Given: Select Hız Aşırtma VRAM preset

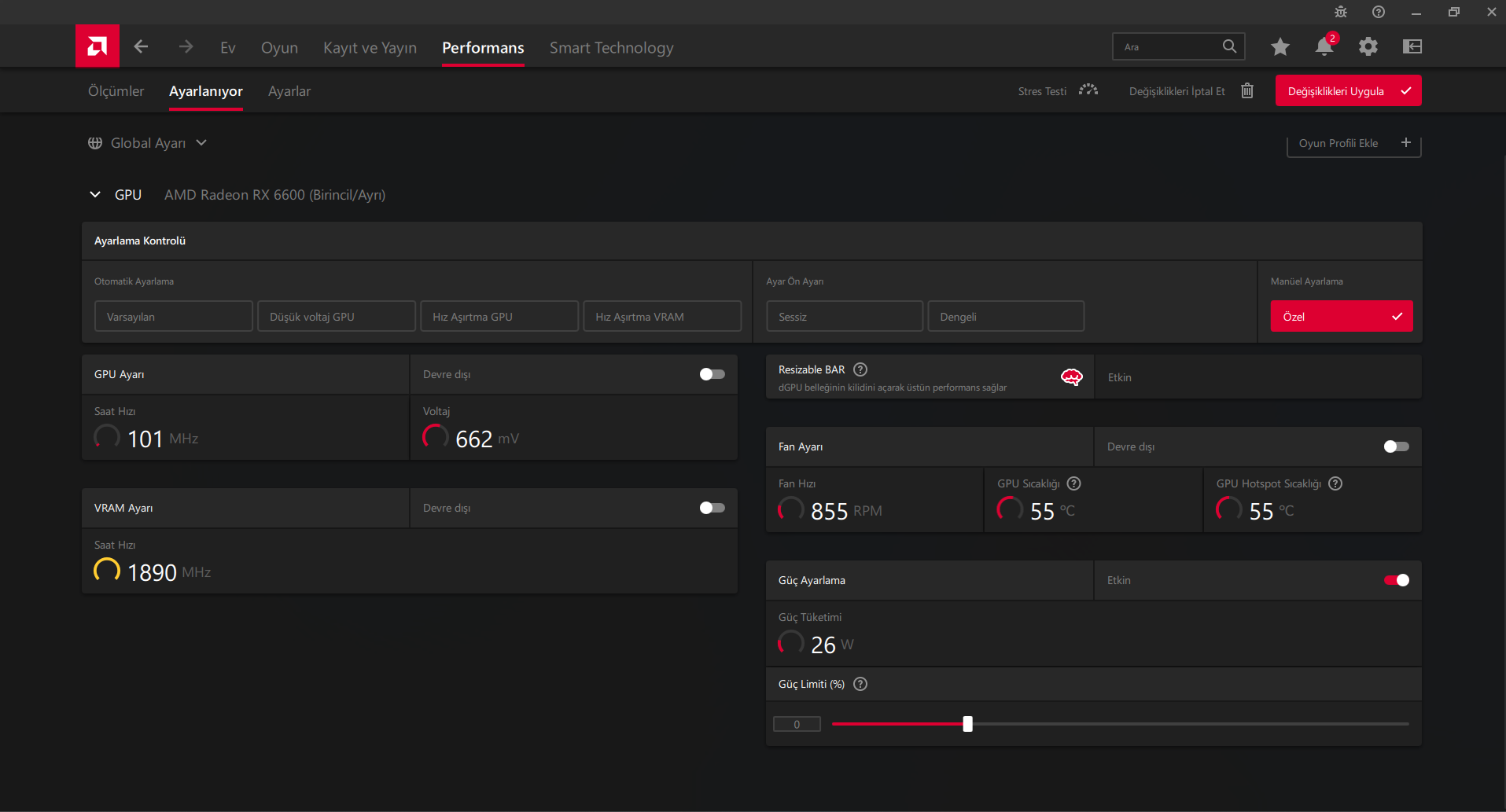Looking at the screenshot, I should pos(662,316).
